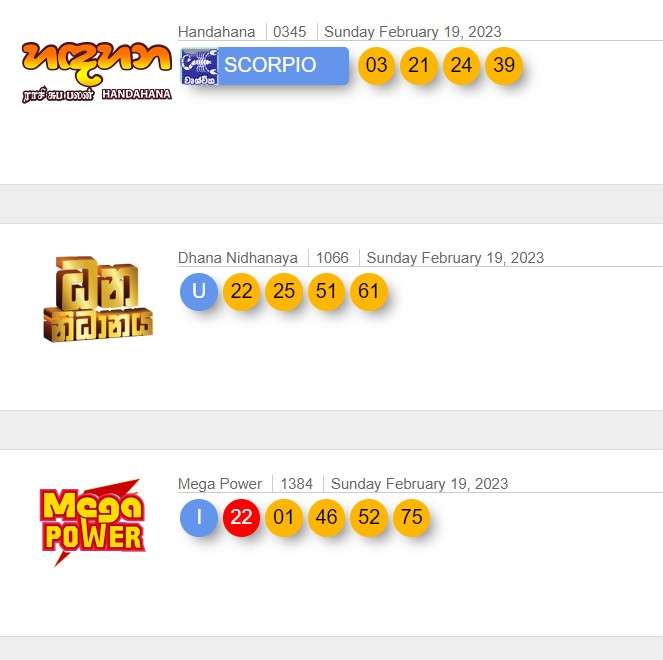Select the blue letter I ball
The height and width of the screenshot is (660, 663).
[199, 517]
